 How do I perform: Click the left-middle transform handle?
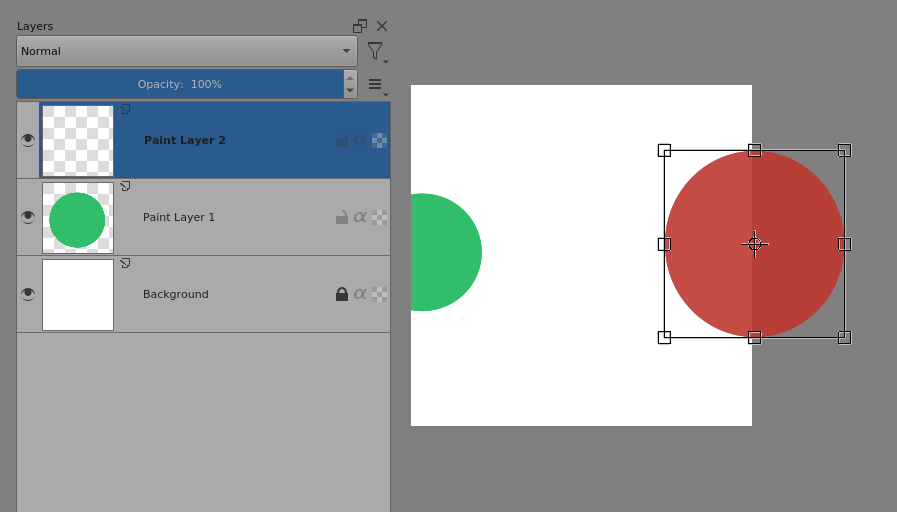point(664,244)
